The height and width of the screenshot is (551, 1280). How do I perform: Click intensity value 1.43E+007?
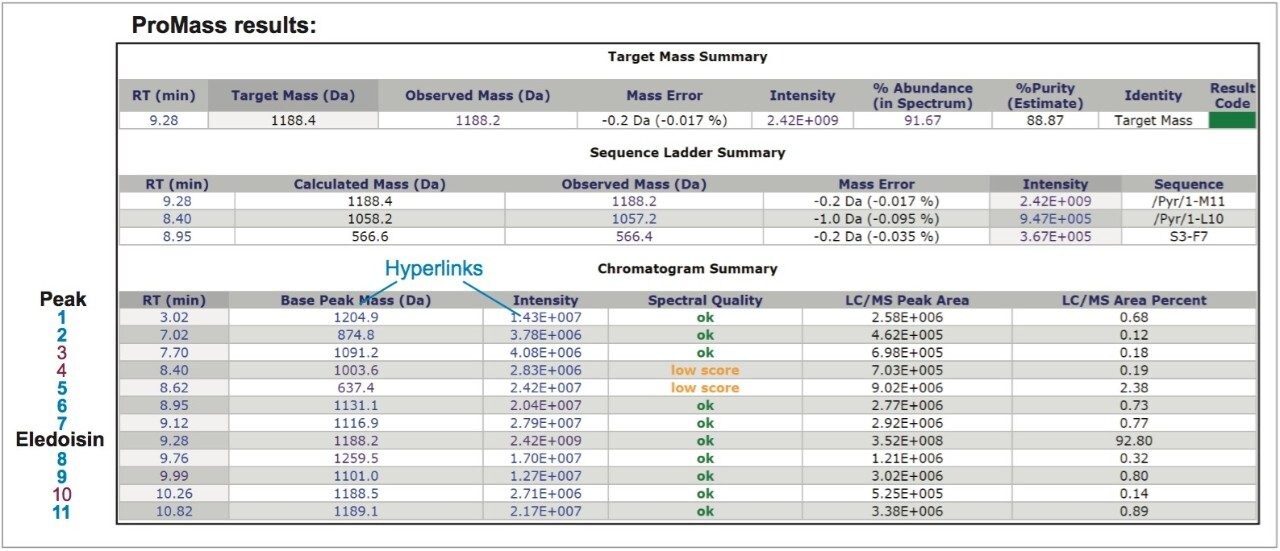pos(546,317)
